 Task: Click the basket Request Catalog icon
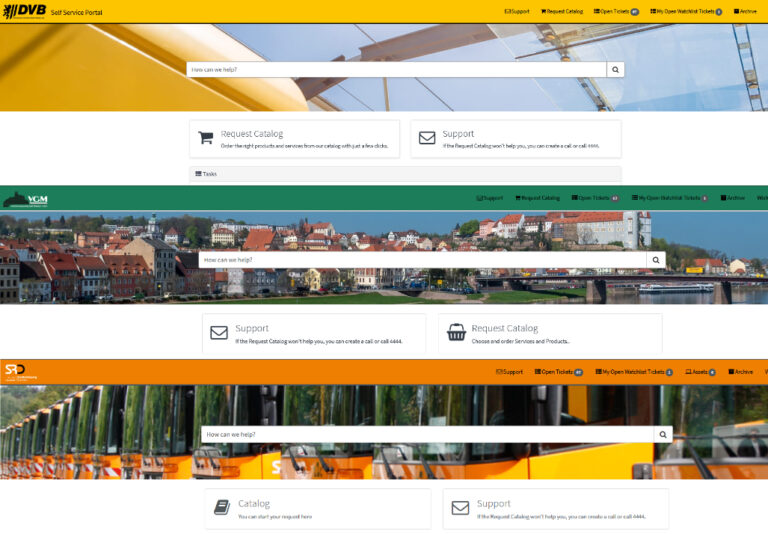pos(456,332)
